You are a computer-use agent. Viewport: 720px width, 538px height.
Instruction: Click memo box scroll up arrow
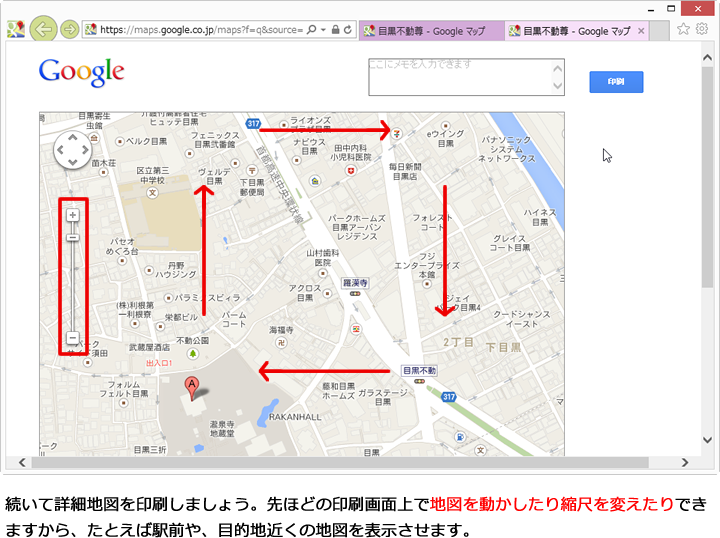coord(557,68)
